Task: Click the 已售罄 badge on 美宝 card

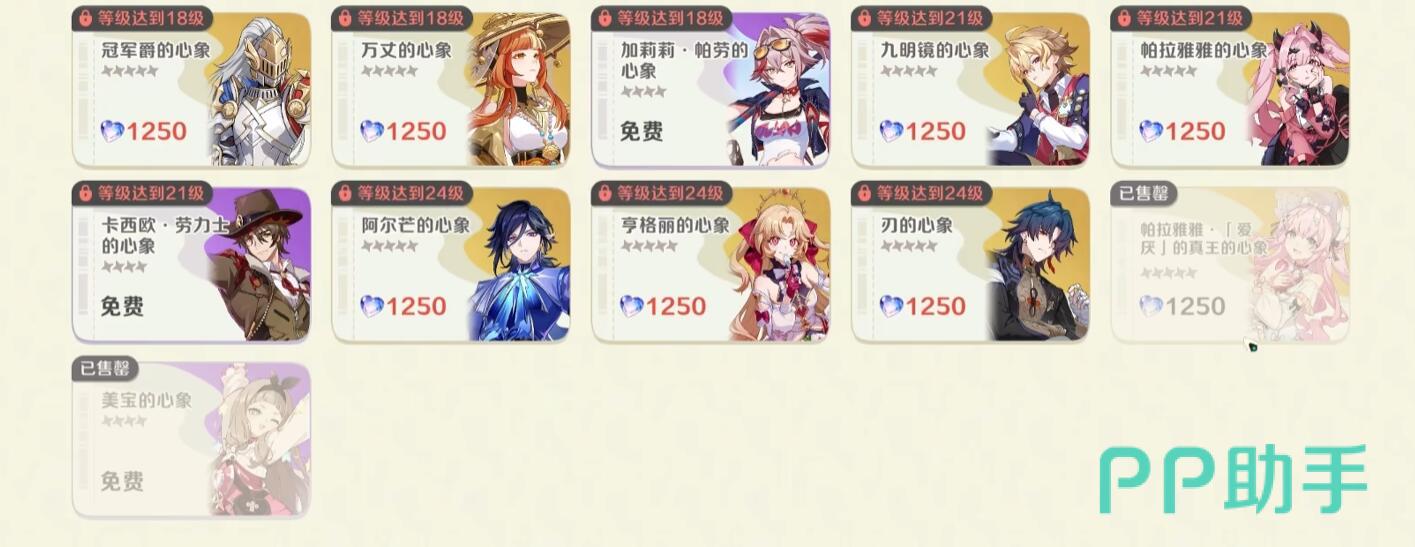Action: (105, 369)
